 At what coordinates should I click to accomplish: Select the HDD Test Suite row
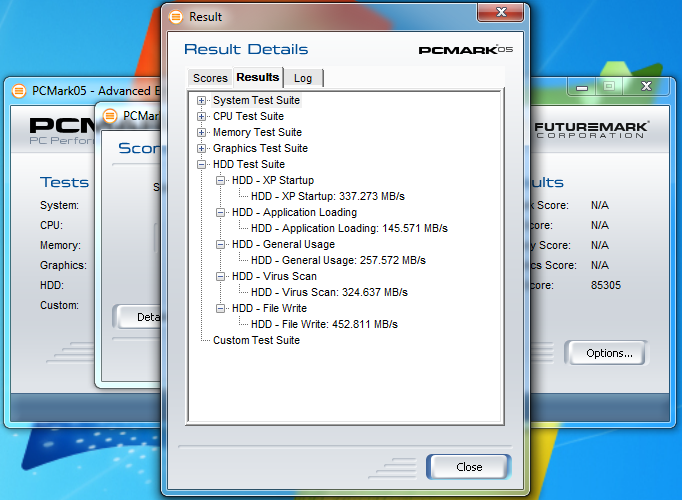249,164
